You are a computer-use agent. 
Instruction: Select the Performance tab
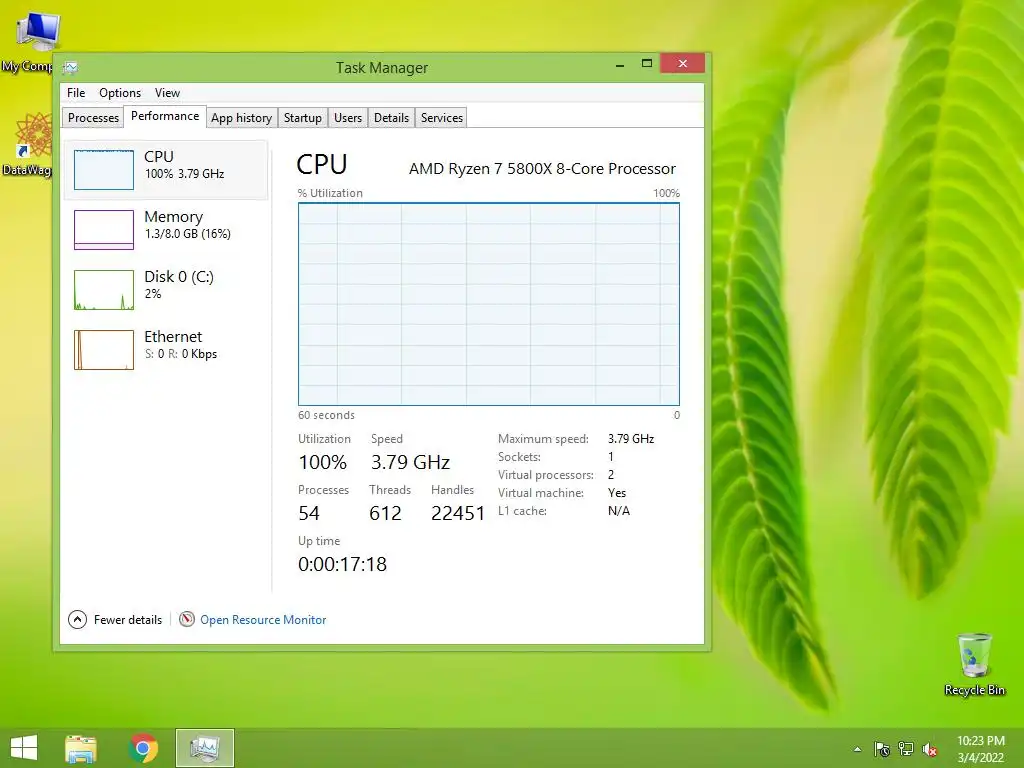pos(165,116)
